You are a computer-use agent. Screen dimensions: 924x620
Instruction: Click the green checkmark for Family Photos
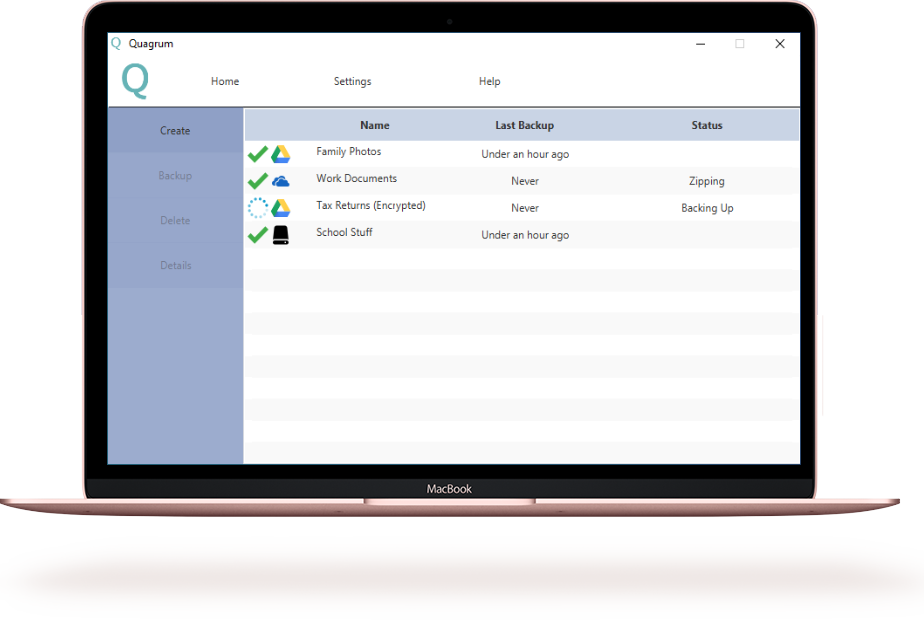pyautogui.click(x=257, y=154)
